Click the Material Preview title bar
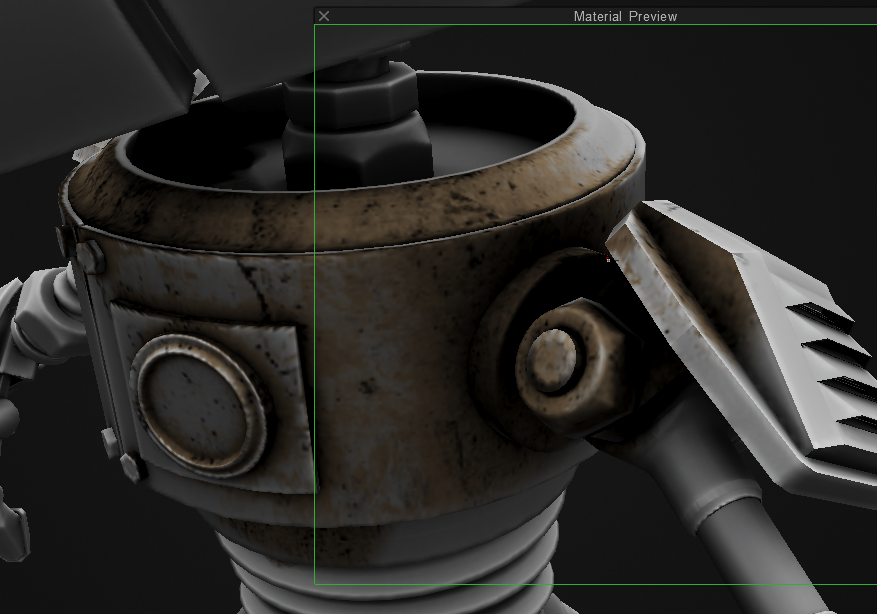The height and width of the screenshot is (614, 877). click(x=625, y=16)
